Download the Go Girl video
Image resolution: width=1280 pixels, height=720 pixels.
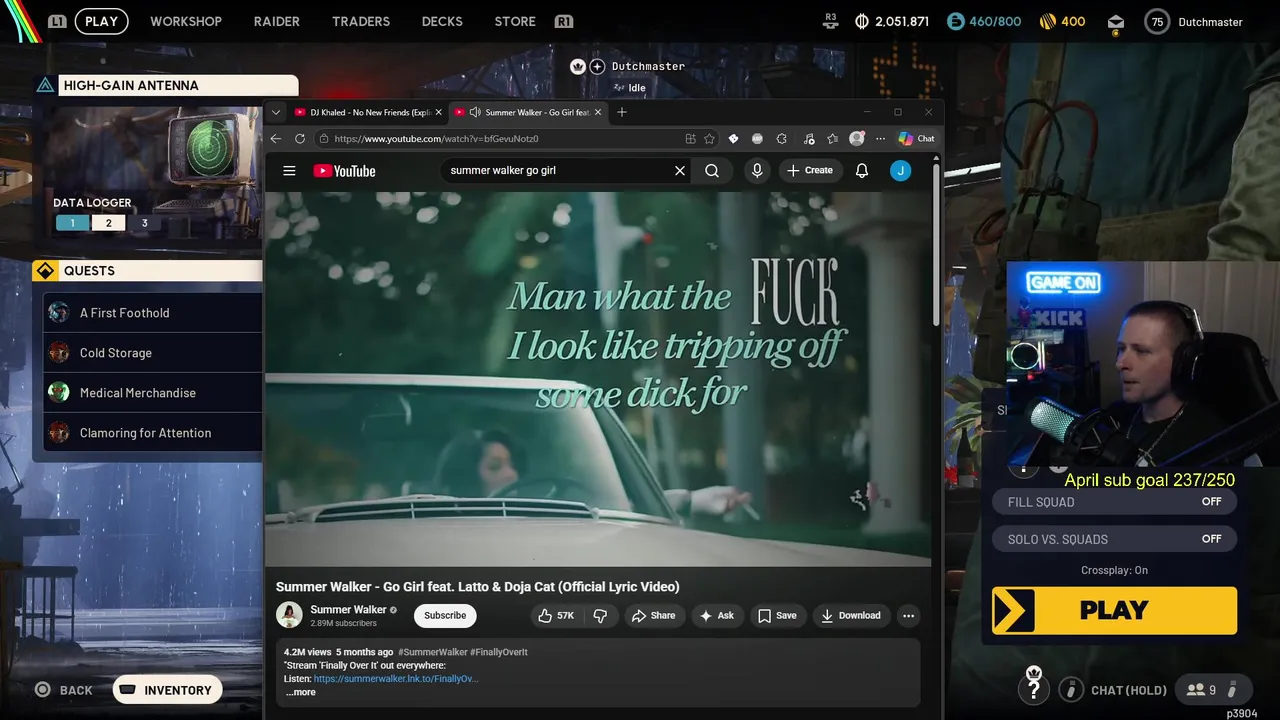pos(851,616)
